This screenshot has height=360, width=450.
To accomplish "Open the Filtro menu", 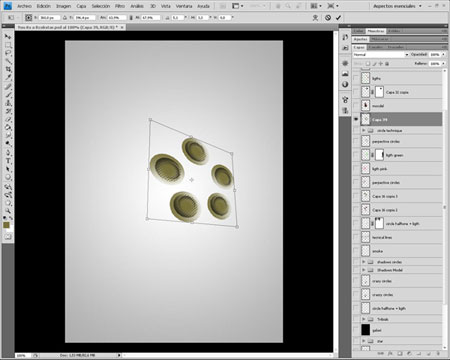I will (120, 6).
